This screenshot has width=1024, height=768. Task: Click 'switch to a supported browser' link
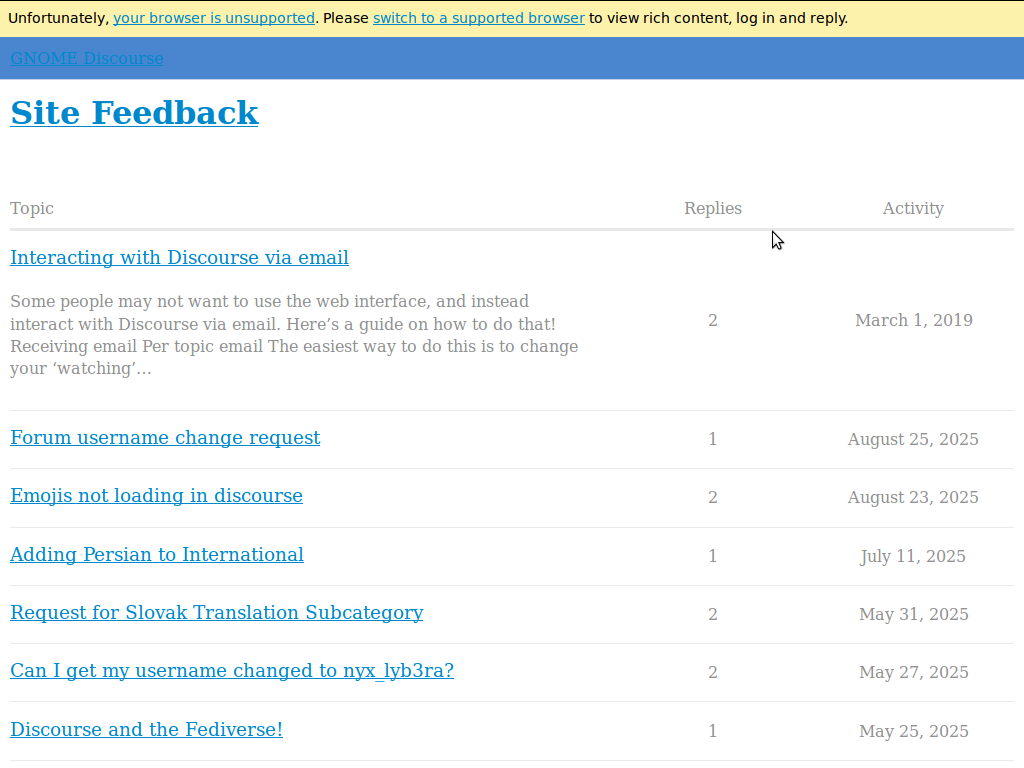coord(478,18)
